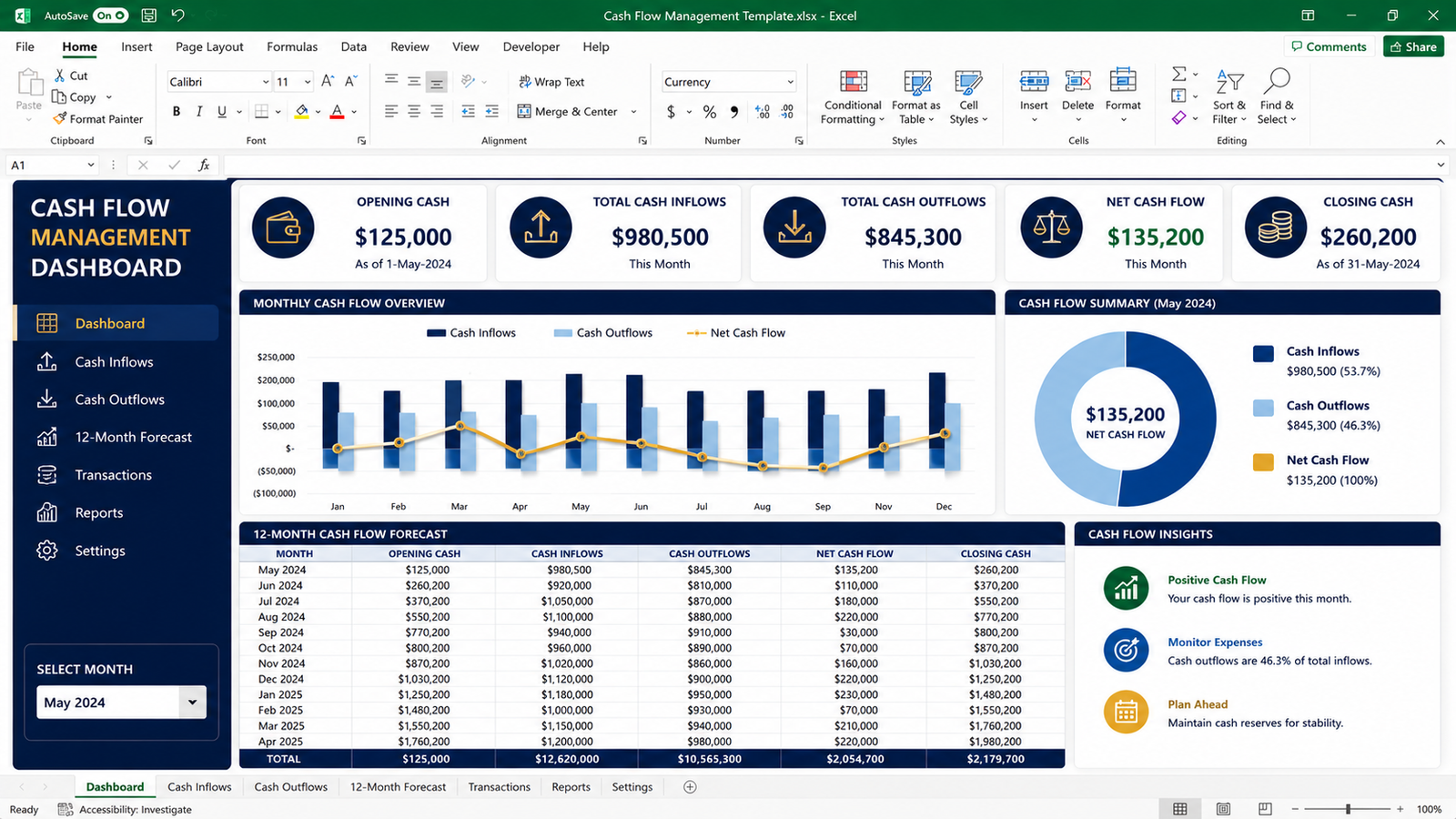Toggle Wrap Text in the Alignment group

pos(551,82)
